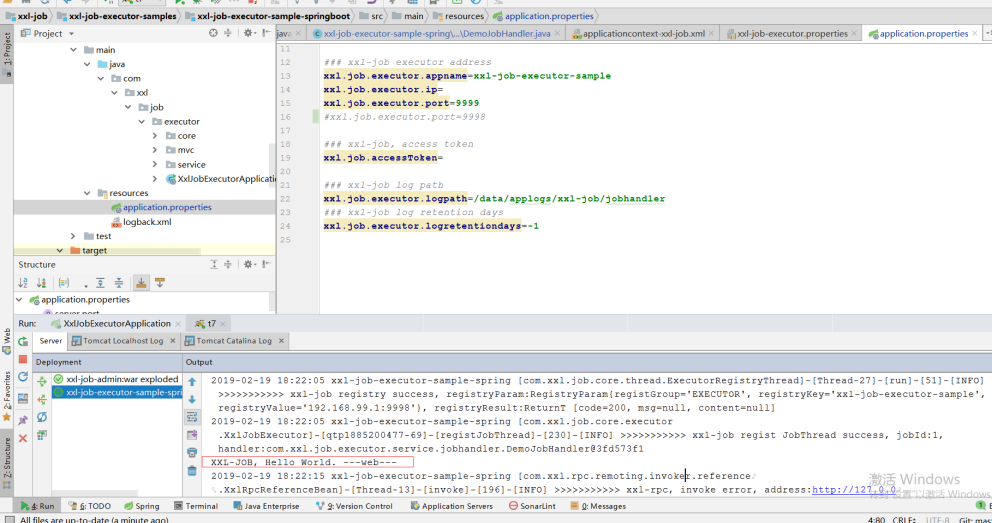992x523 pixels.
Task: Toggle Autoscroll from Source in Structure
Action: coord(160,283)
